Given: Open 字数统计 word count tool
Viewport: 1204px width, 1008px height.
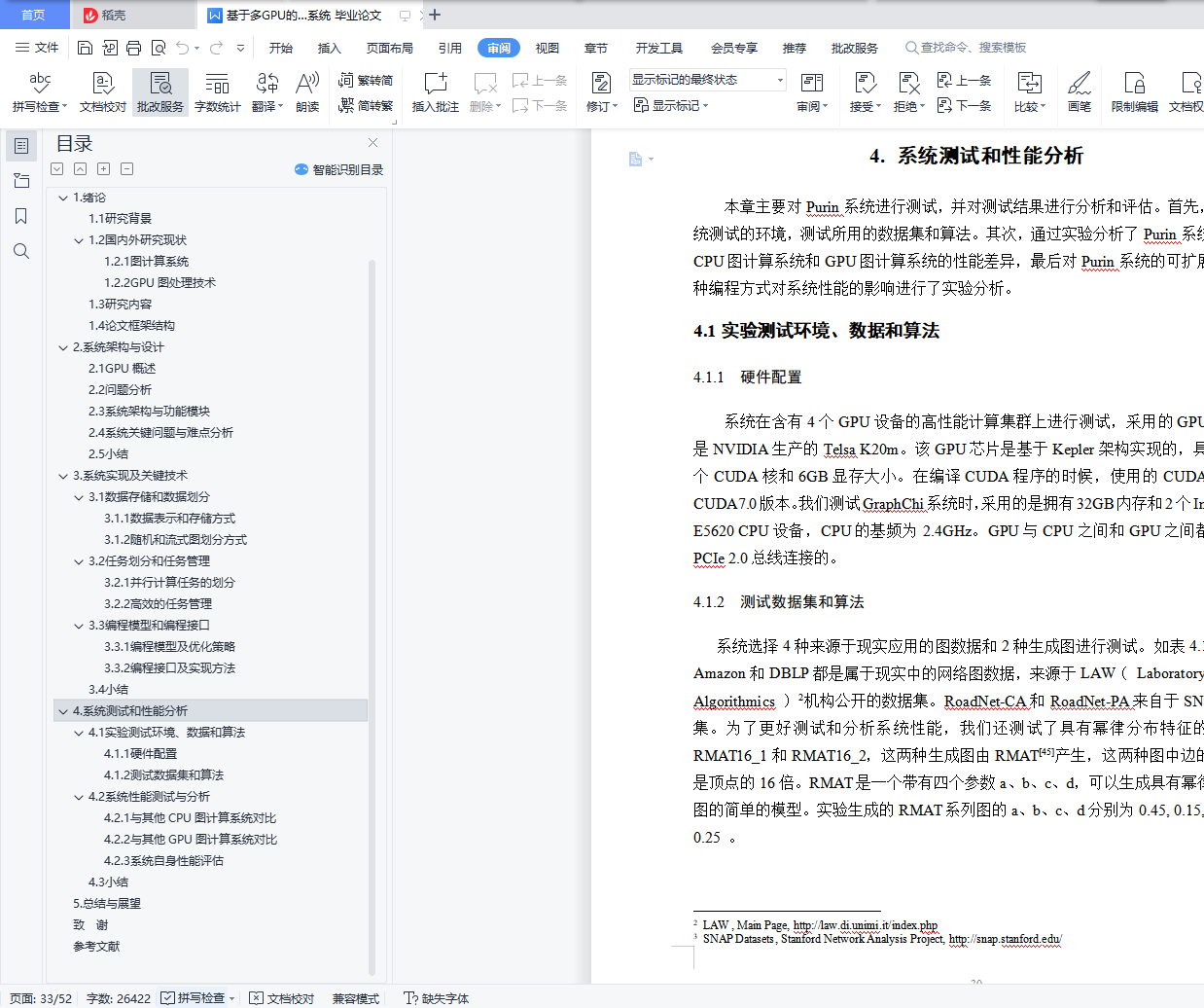Looking at the screenshot, I should (x=217, y=92).
